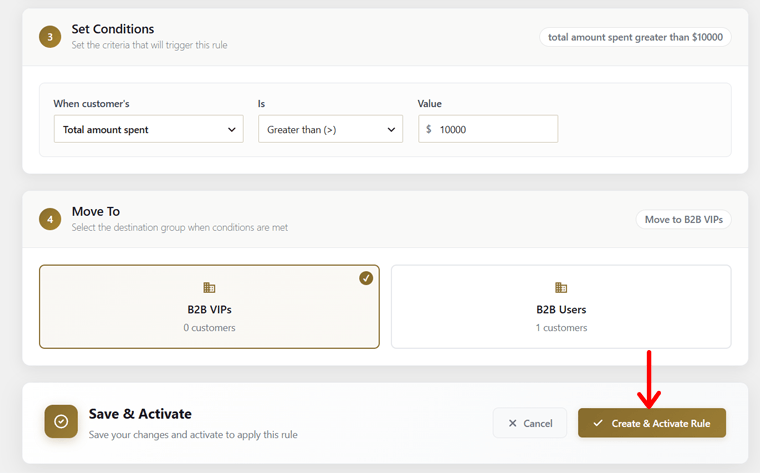Click the Save & Activate checkmark icon

point(61,421)
